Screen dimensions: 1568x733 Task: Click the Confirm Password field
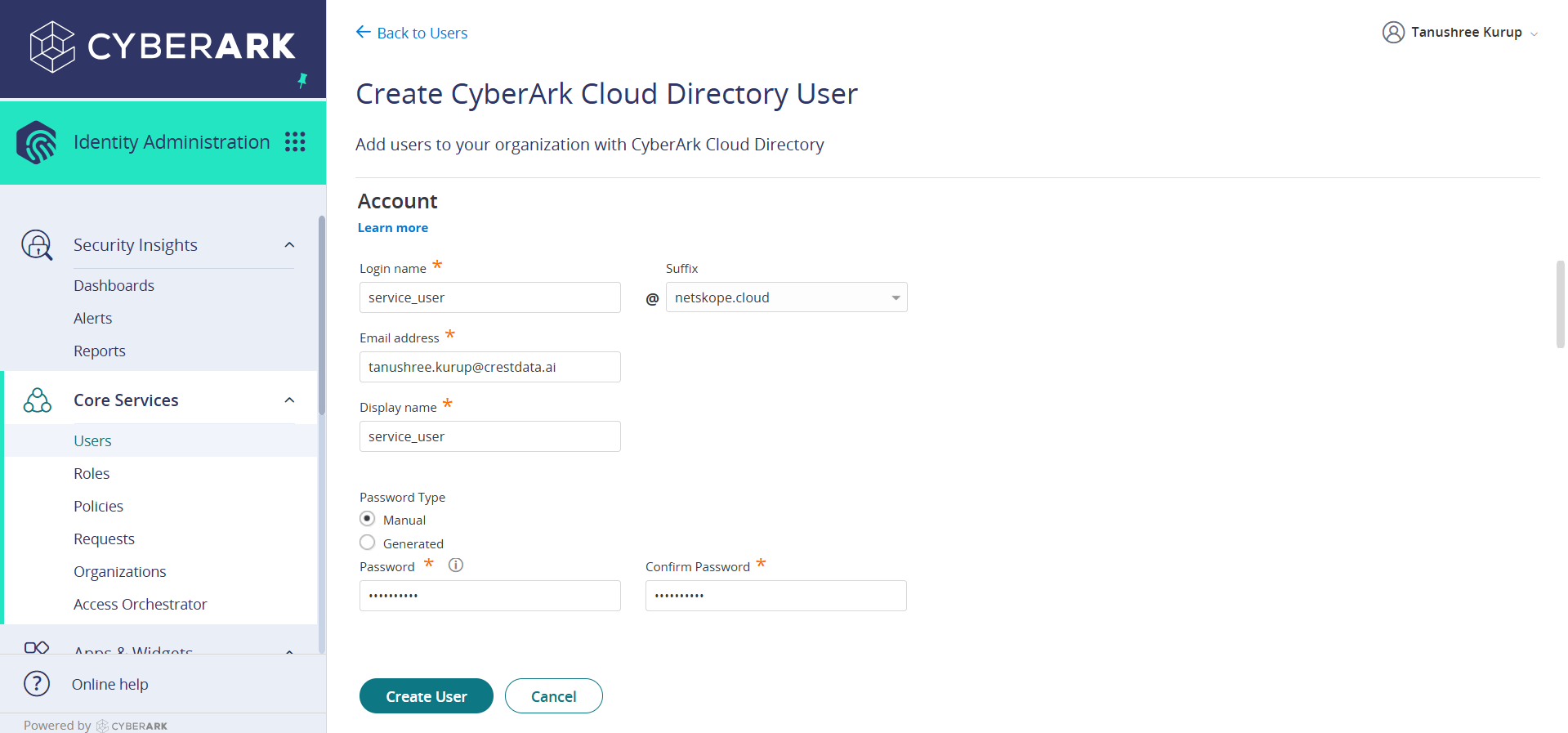tap(776, 596)
